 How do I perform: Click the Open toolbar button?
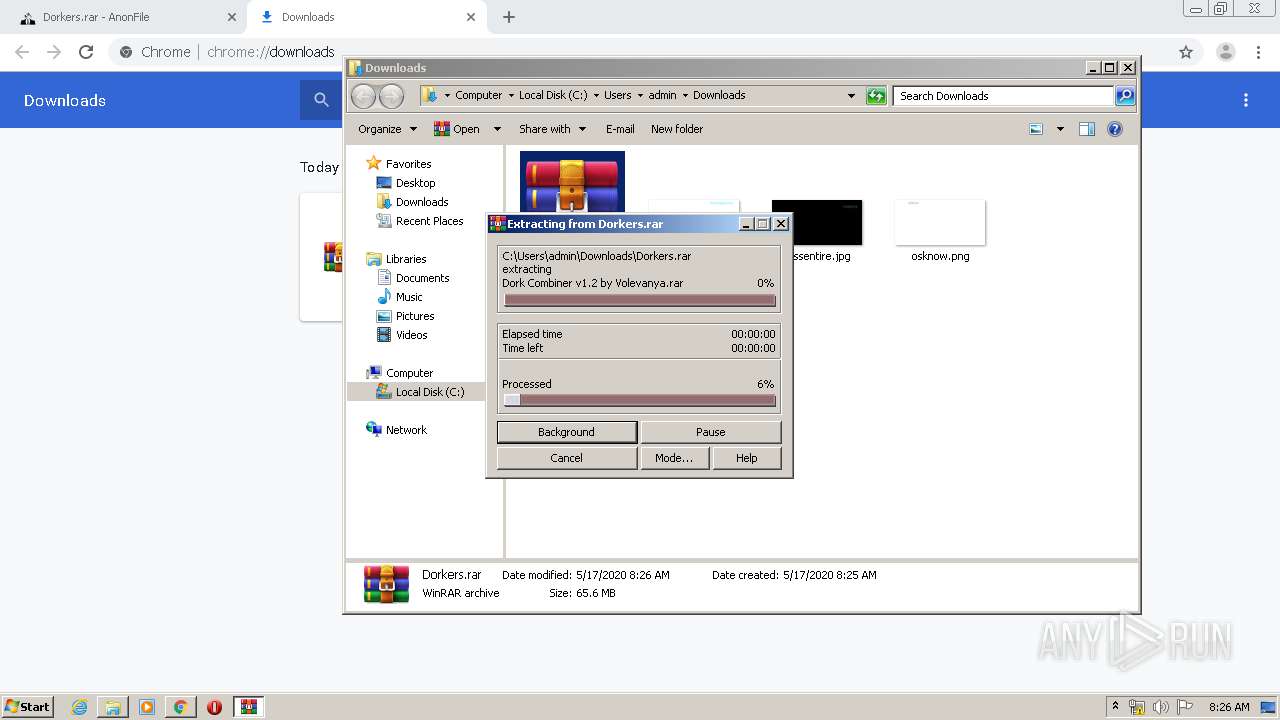click(457, 129)
